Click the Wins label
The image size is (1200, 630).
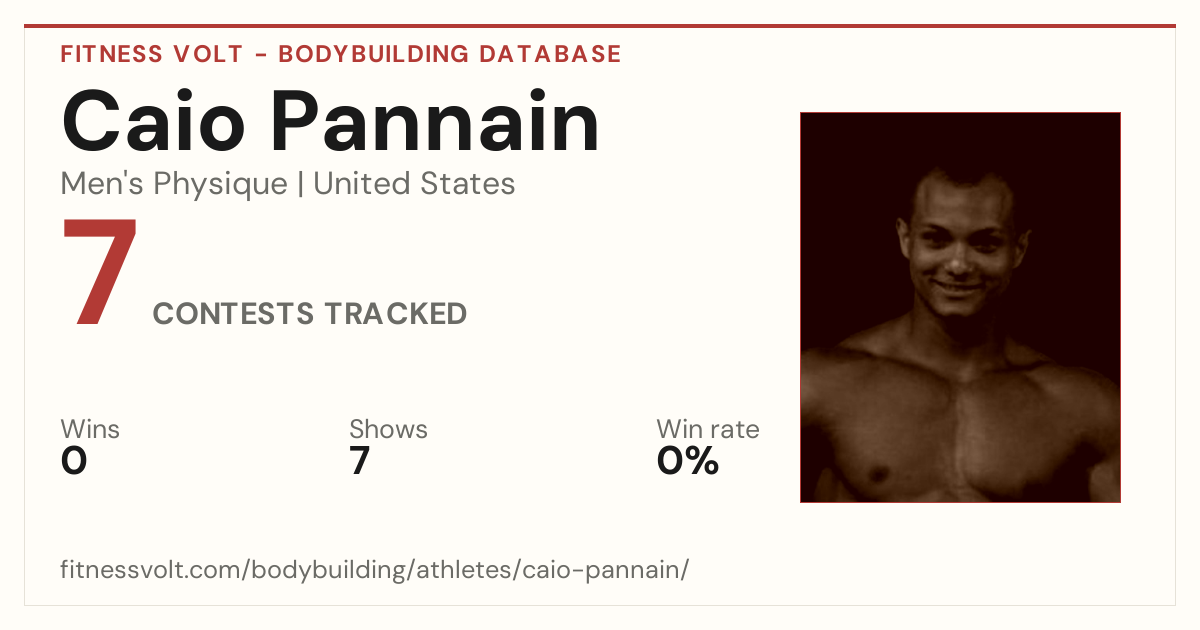pos(90,429)
